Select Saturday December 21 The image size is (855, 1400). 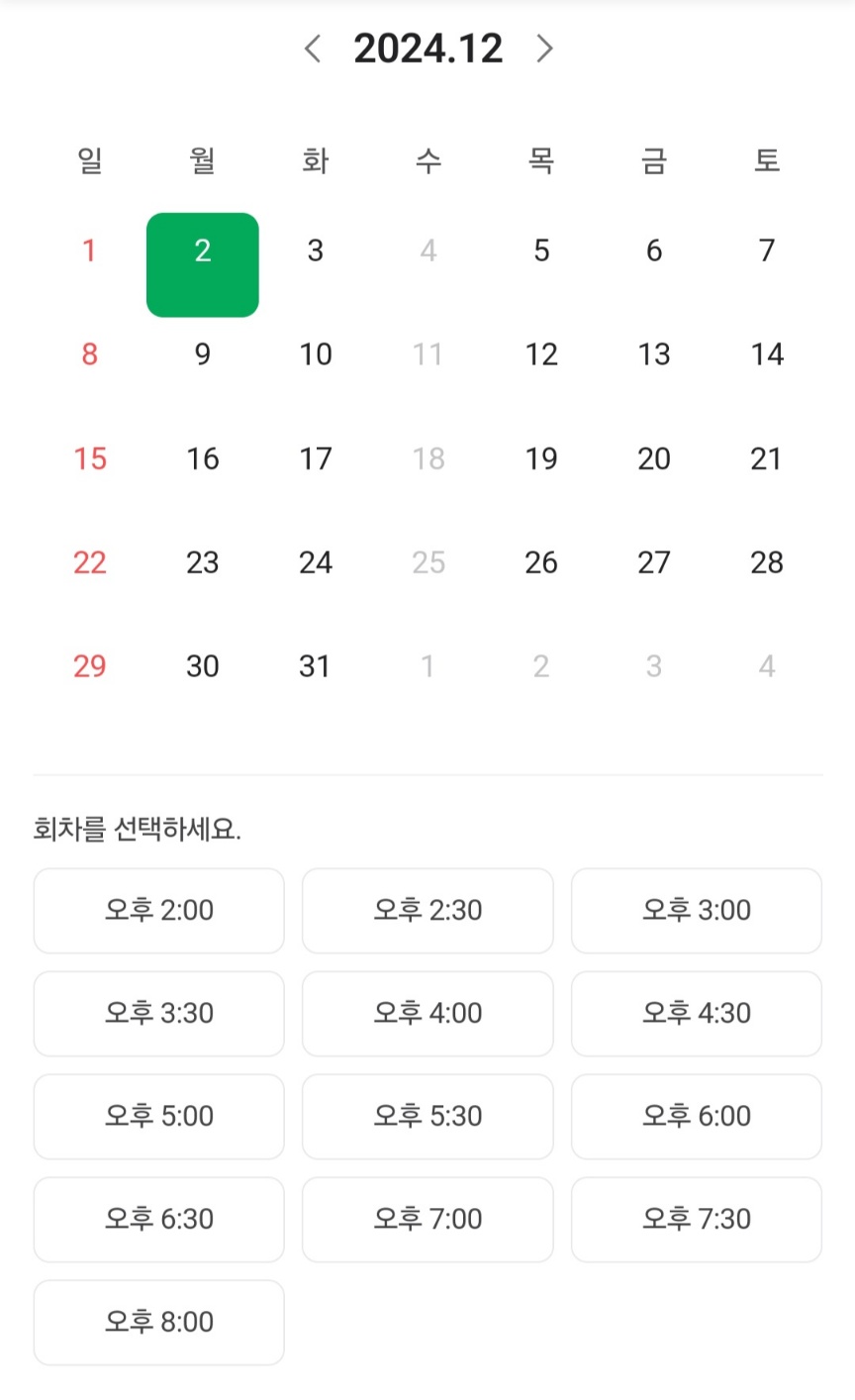coord(767,458)
